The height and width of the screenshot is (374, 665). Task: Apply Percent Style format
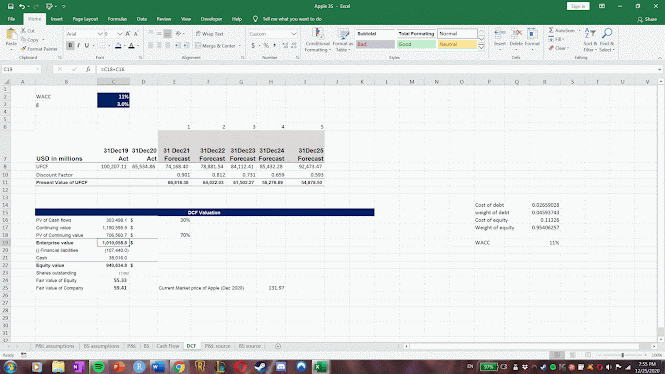[x=266, y=45]
